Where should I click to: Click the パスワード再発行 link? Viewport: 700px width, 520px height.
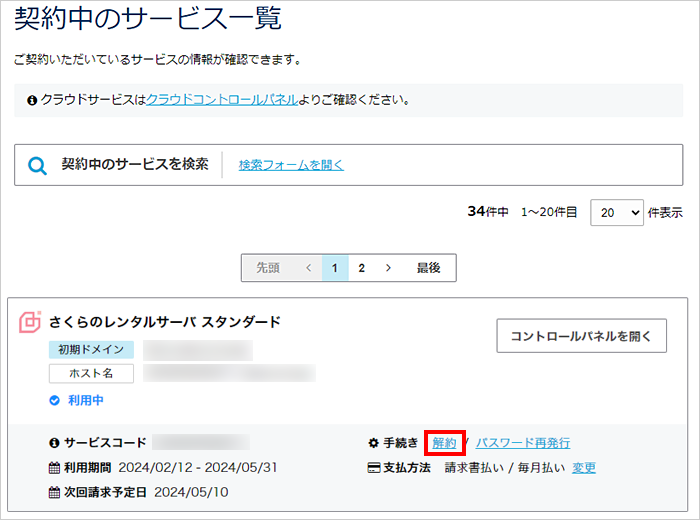point(523,443)
